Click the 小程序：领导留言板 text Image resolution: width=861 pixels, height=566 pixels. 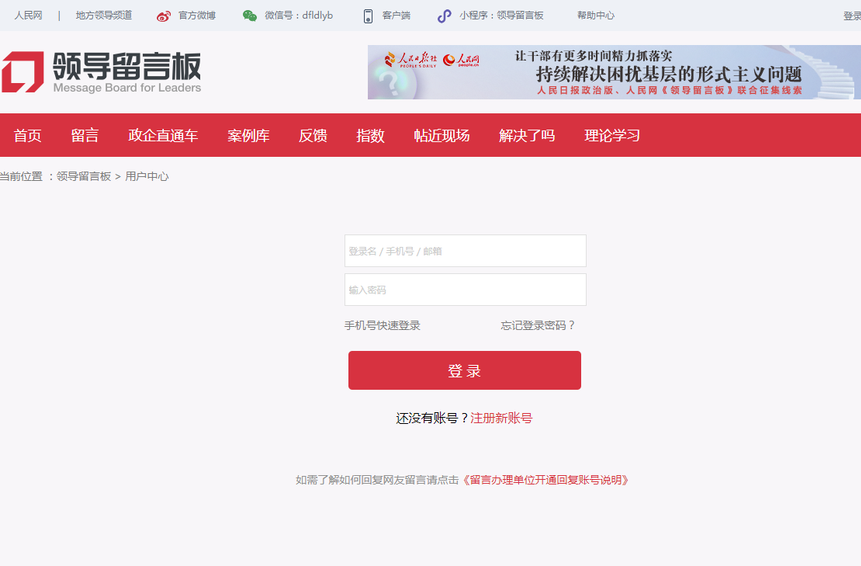coord(501,15)
